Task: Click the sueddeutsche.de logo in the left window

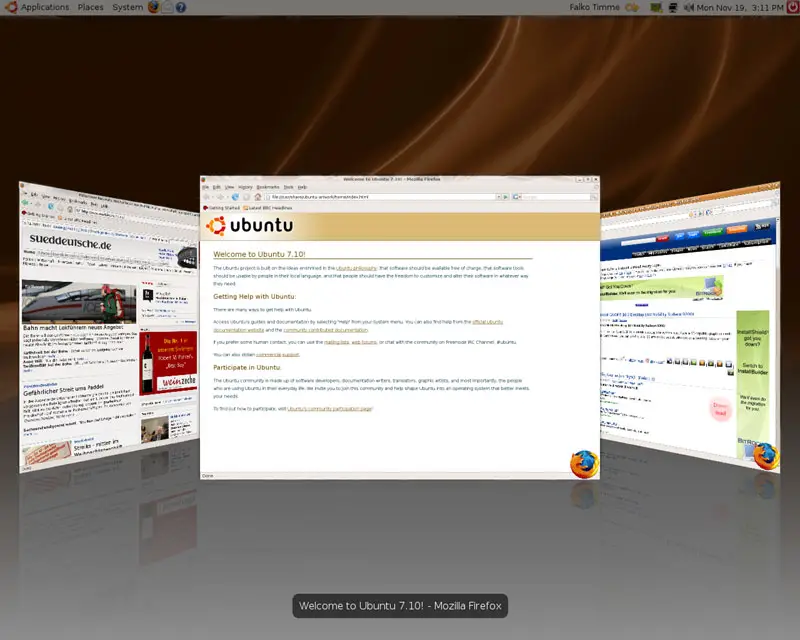Action: pos(70,241)
